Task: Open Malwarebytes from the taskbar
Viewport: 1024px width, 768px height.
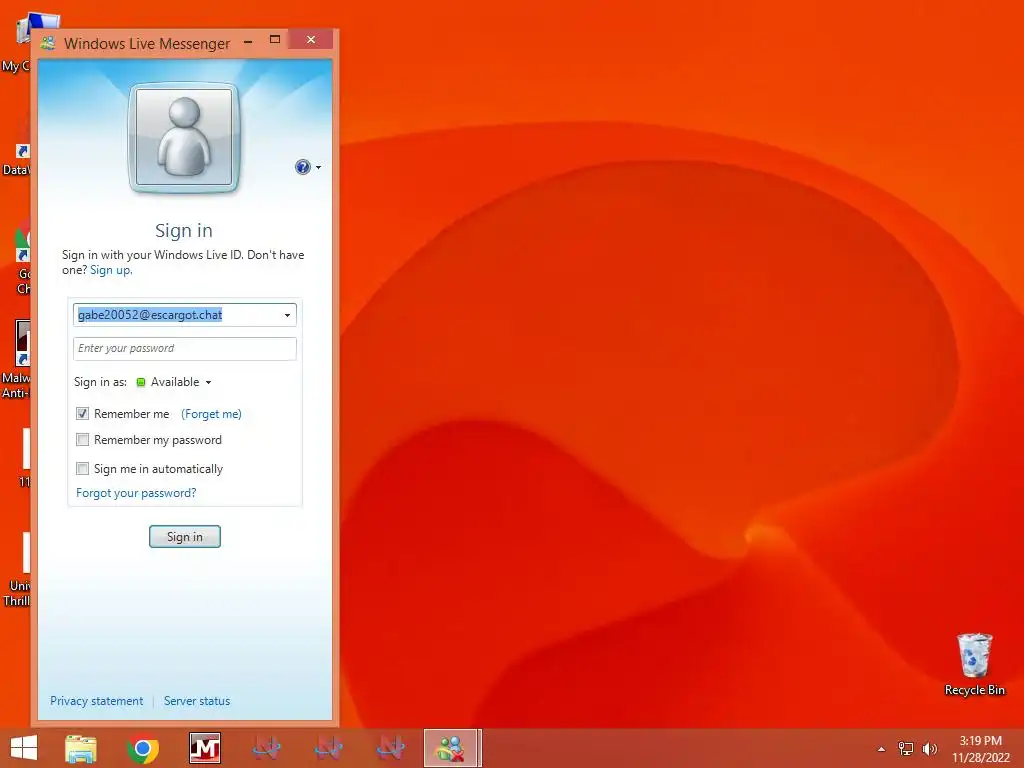Action: [205, 748]
